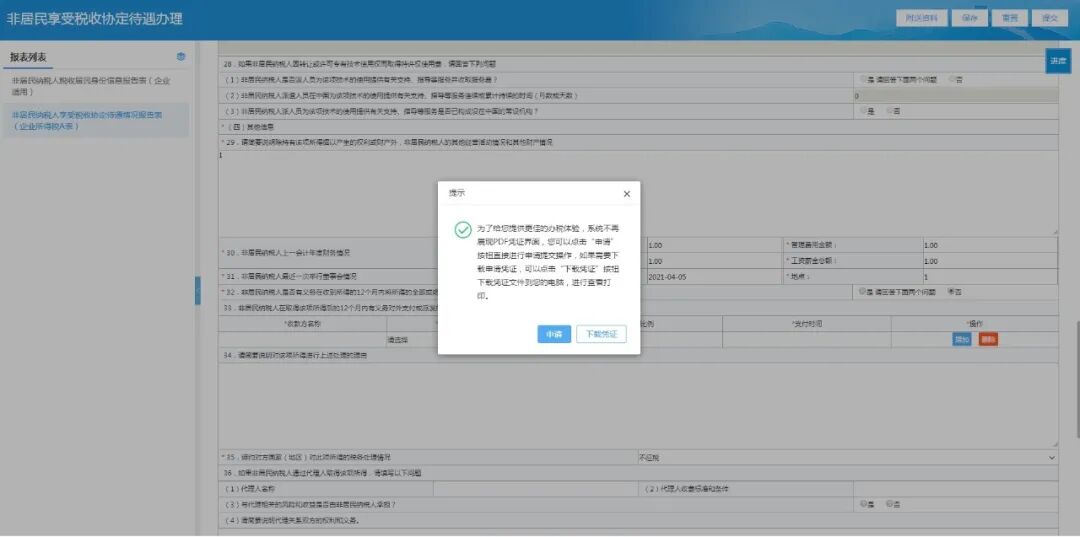Click the 下载凭证 button in the dialog
This screenshot has width=1080, height=537.
[601, 334]
